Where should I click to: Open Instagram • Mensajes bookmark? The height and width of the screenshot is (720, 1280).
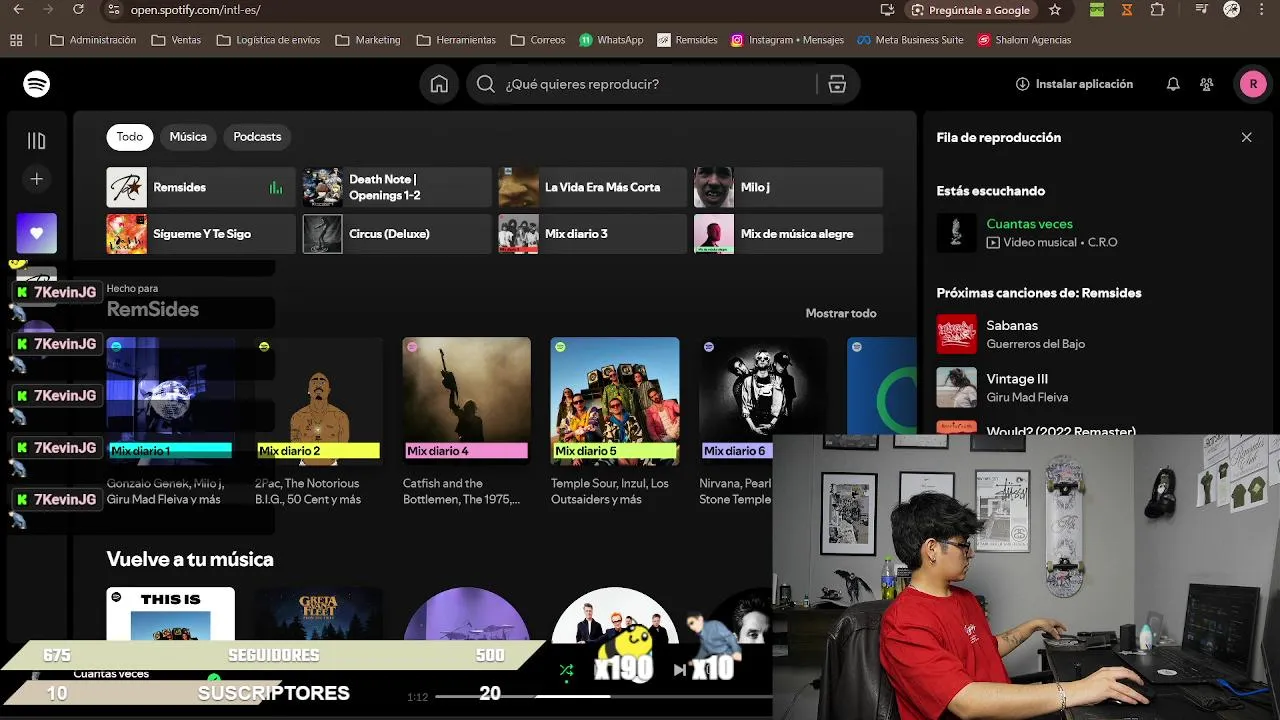point(787,40)
